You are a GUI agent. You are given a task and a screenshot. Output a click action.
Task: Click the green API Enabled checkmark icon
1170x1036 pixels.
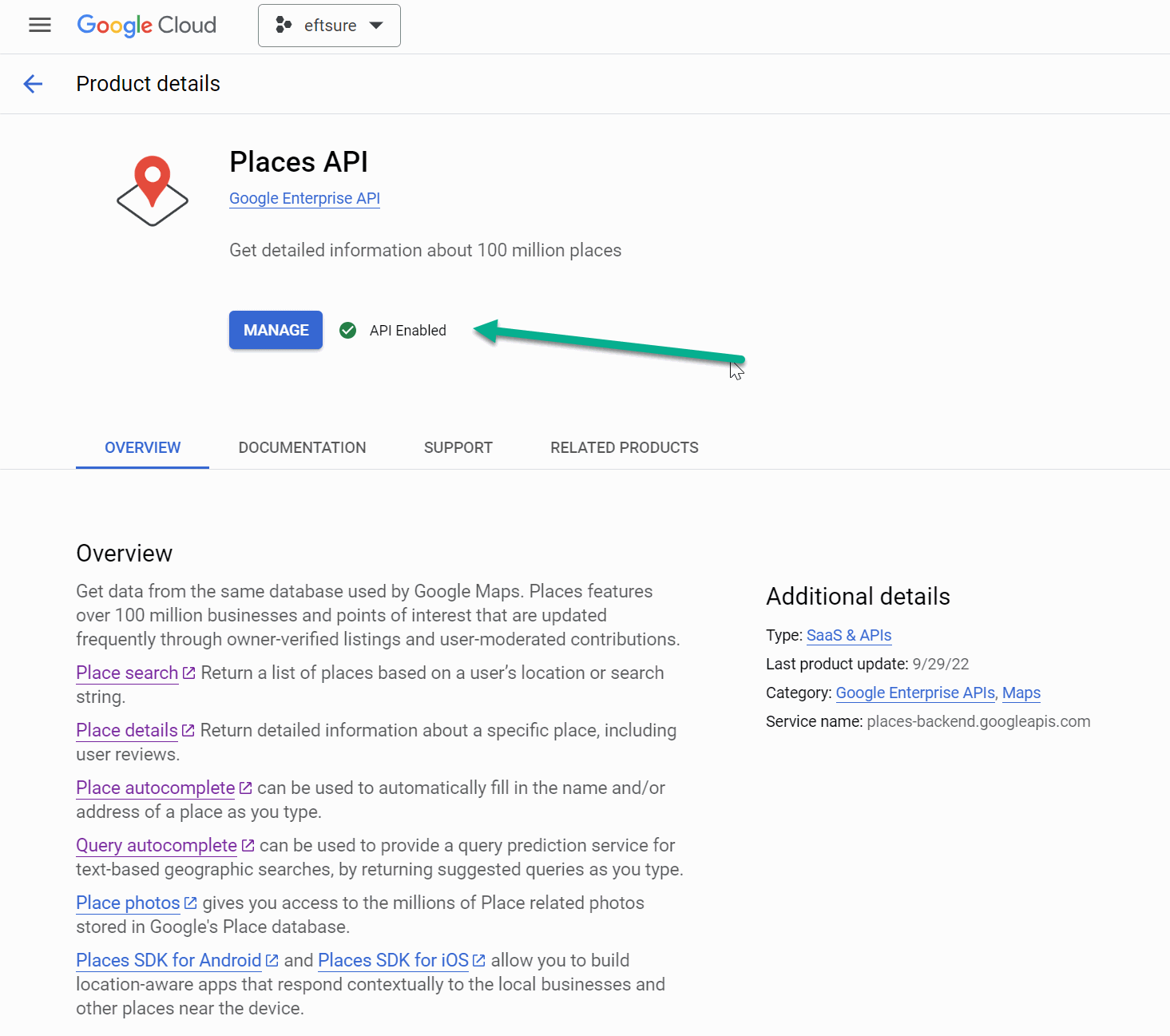(347, 331)
